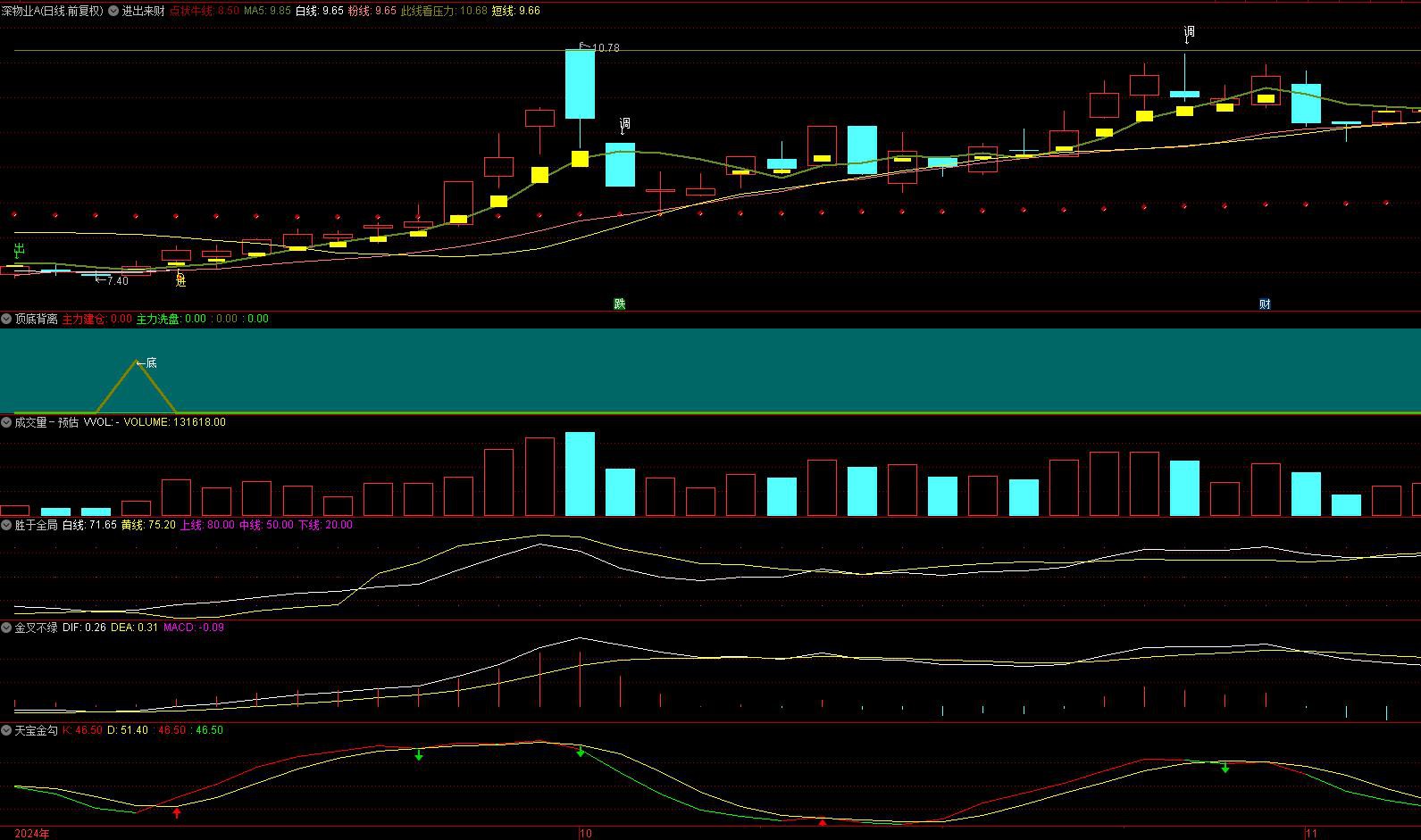Screen dimensions: 1421x840
Task: Open the 天宝金勾 panel dropdown arrow
Action: [x=6, y=730]
